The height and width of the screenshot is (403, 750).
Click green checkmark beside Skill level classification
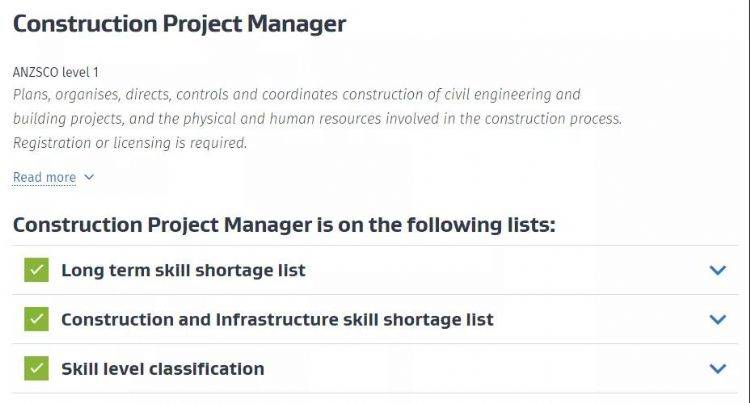click(x=36, y=369)
